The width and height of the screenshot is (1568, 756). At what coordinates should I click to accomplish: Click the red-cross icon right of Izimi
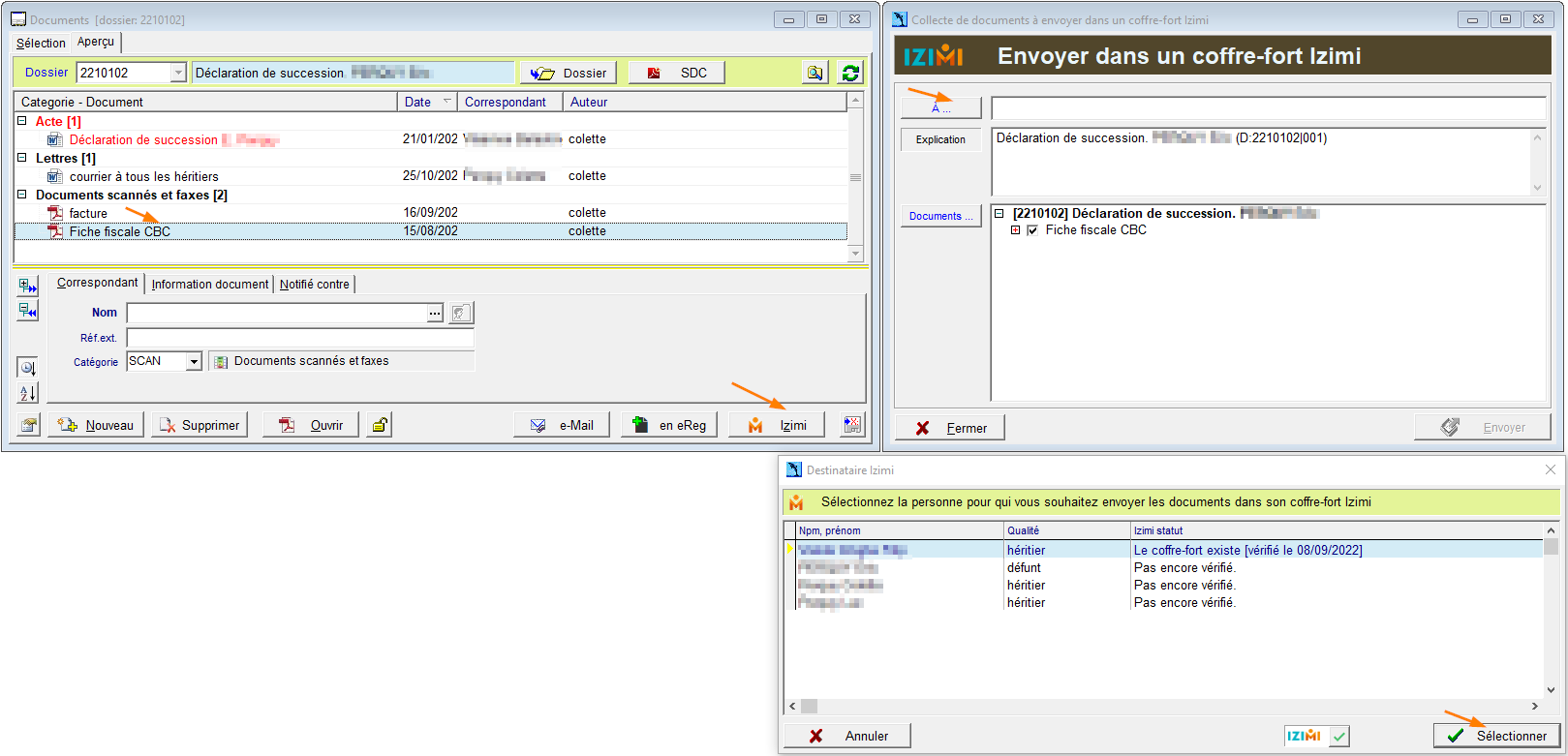(852, 425)
